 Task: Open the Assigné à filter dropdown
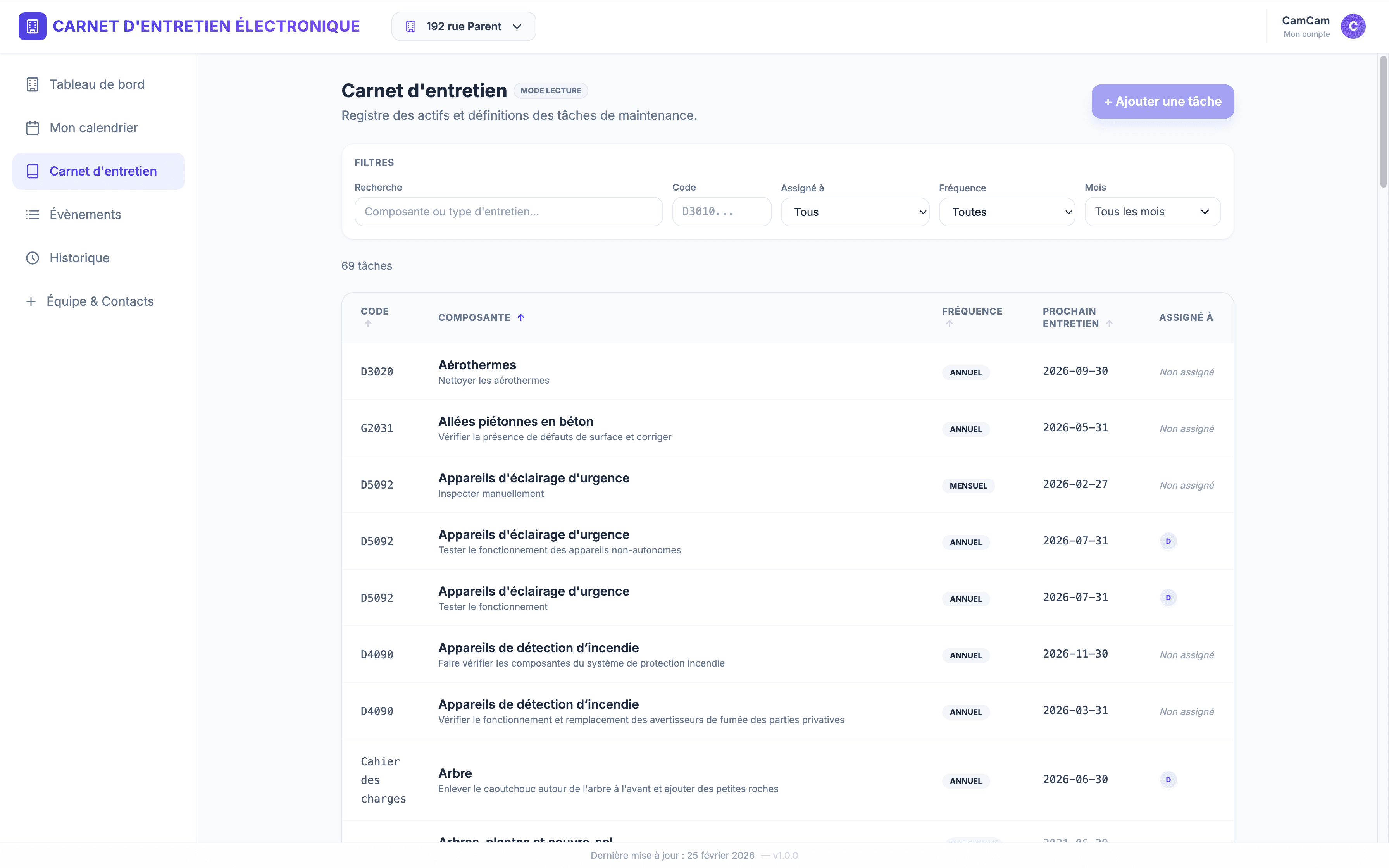pos(854,212)
